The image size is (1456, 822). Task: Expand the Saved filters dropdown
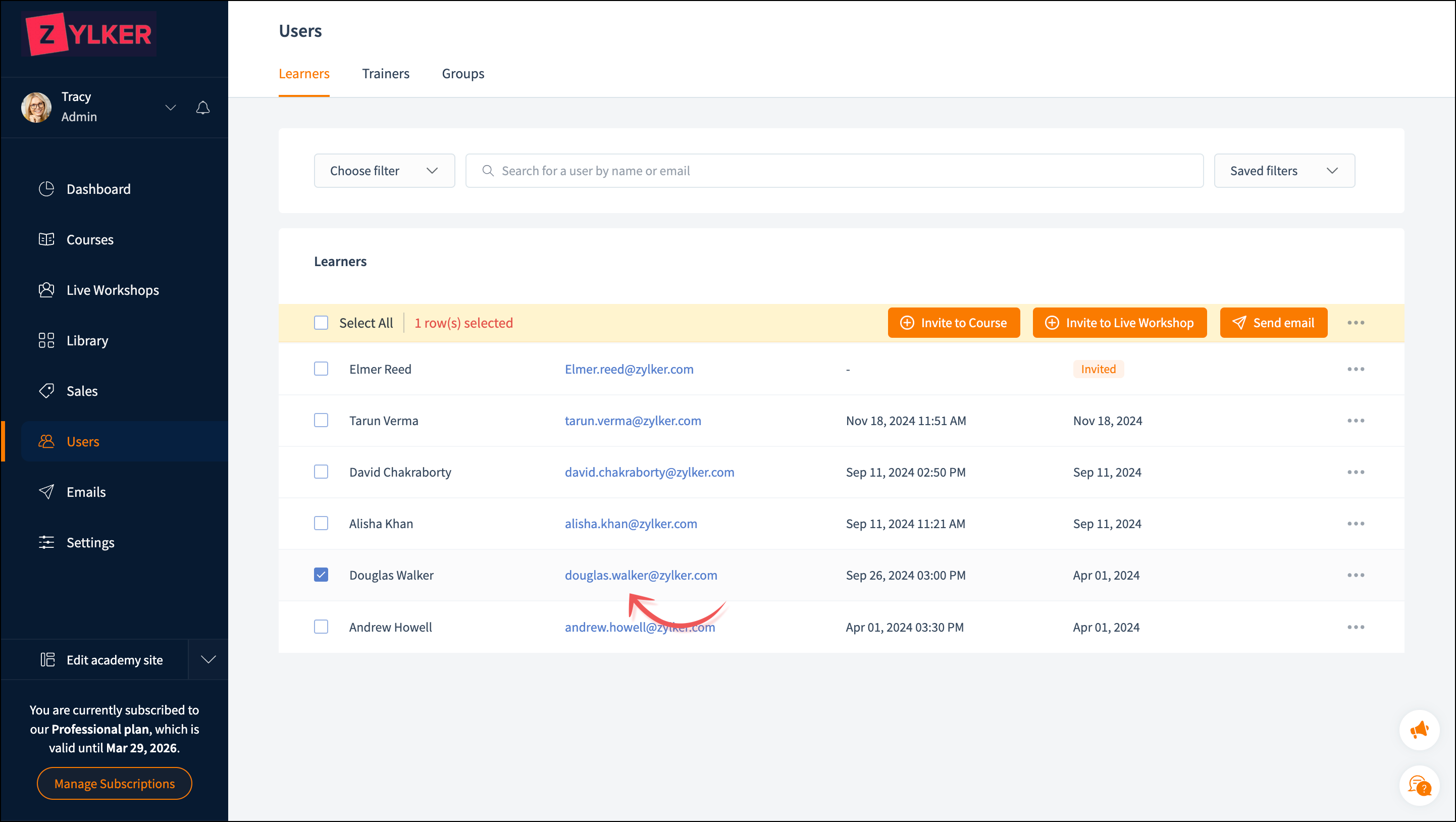tap(1284, 171)
